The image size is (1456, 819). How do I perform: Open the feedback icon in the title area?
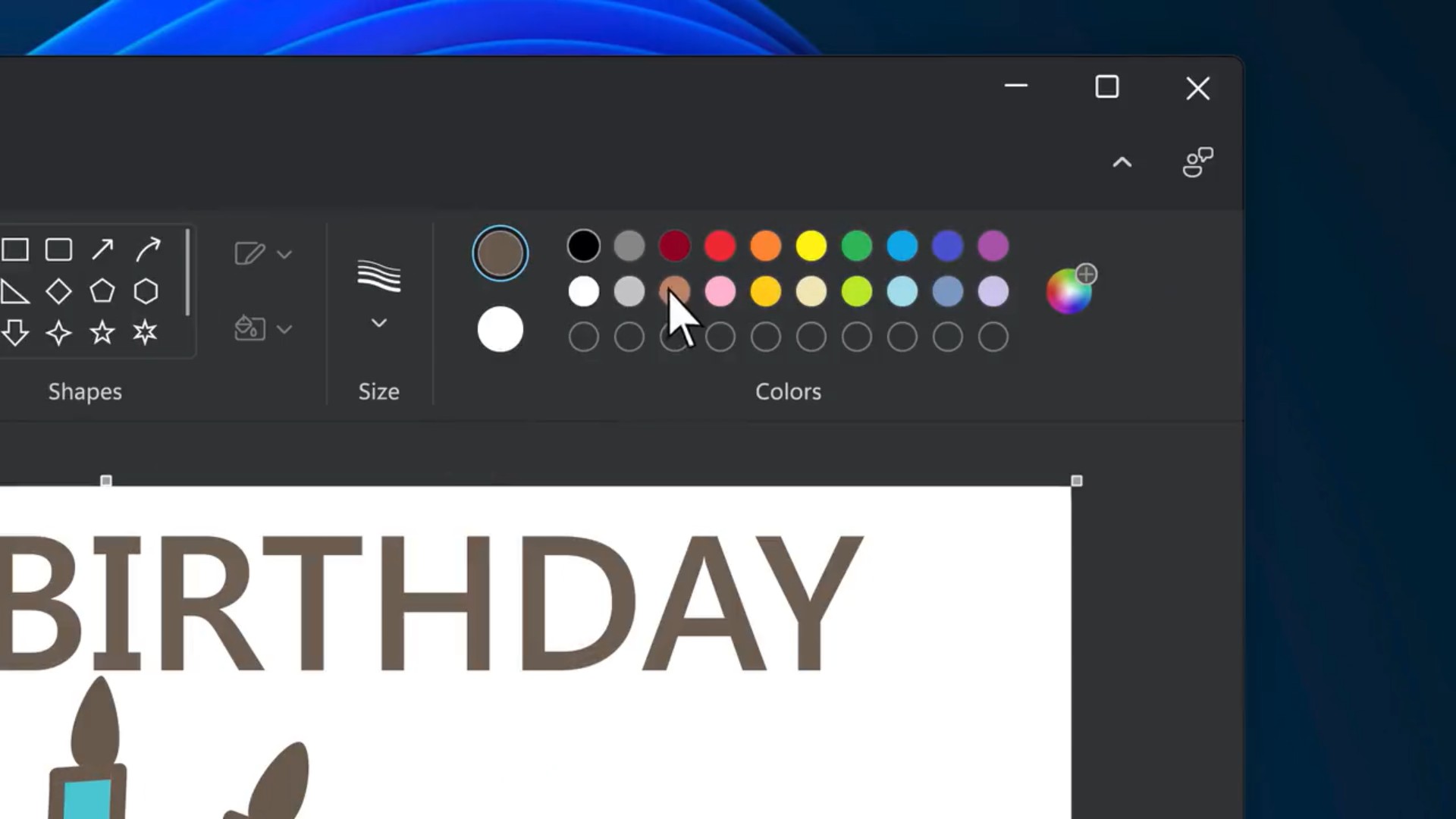click(x=1198, y=162)
